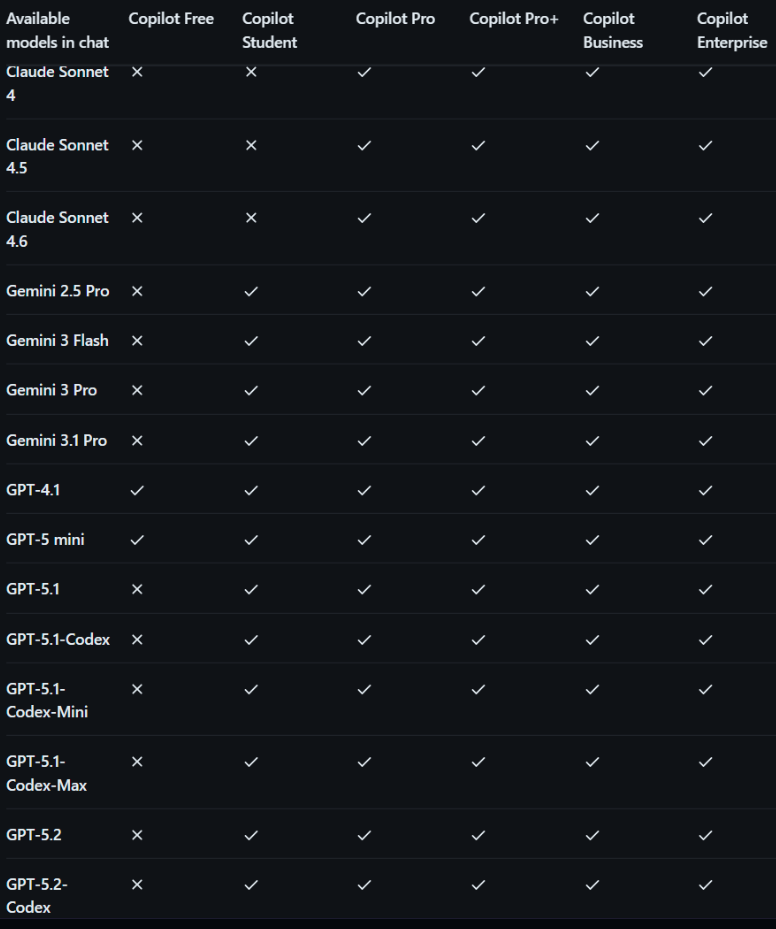The image size is (776, 929).
Task: Select the Copilot Student column header
Action: (270, 31)
